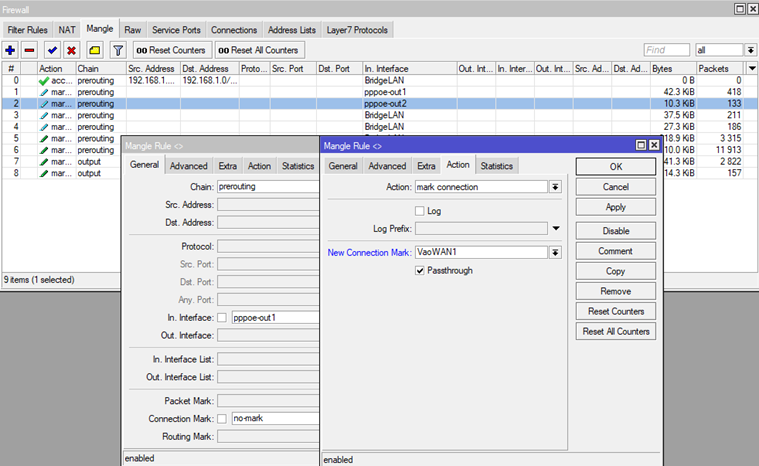
Task: Open the Address Lists tab
Action: 291,30
